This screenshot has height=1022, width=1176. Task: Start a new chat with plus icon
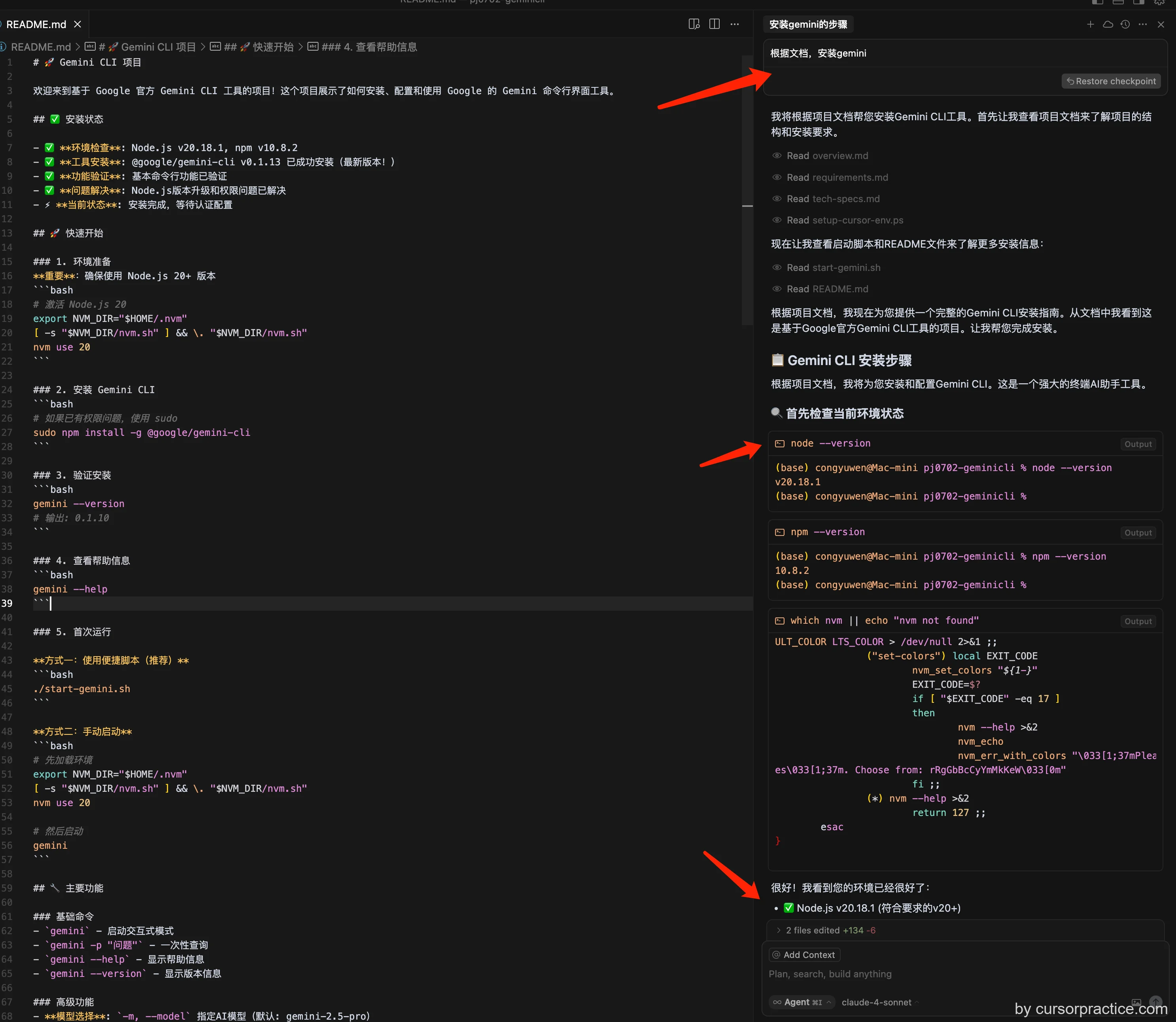(1090, 25)
